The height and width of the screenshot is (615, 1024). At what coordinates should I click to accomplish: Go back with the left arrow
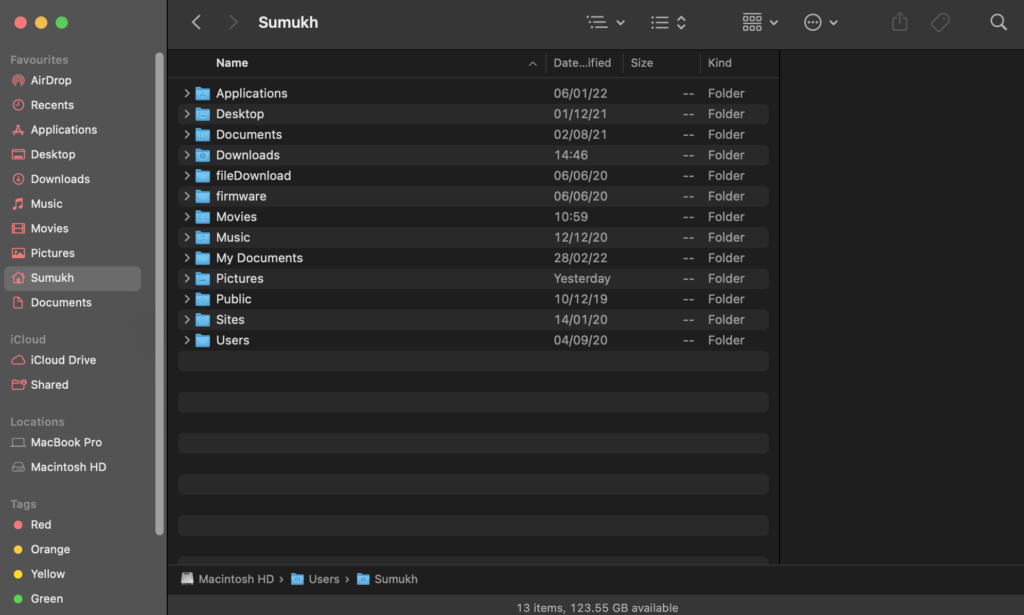[x=196, y=22]
